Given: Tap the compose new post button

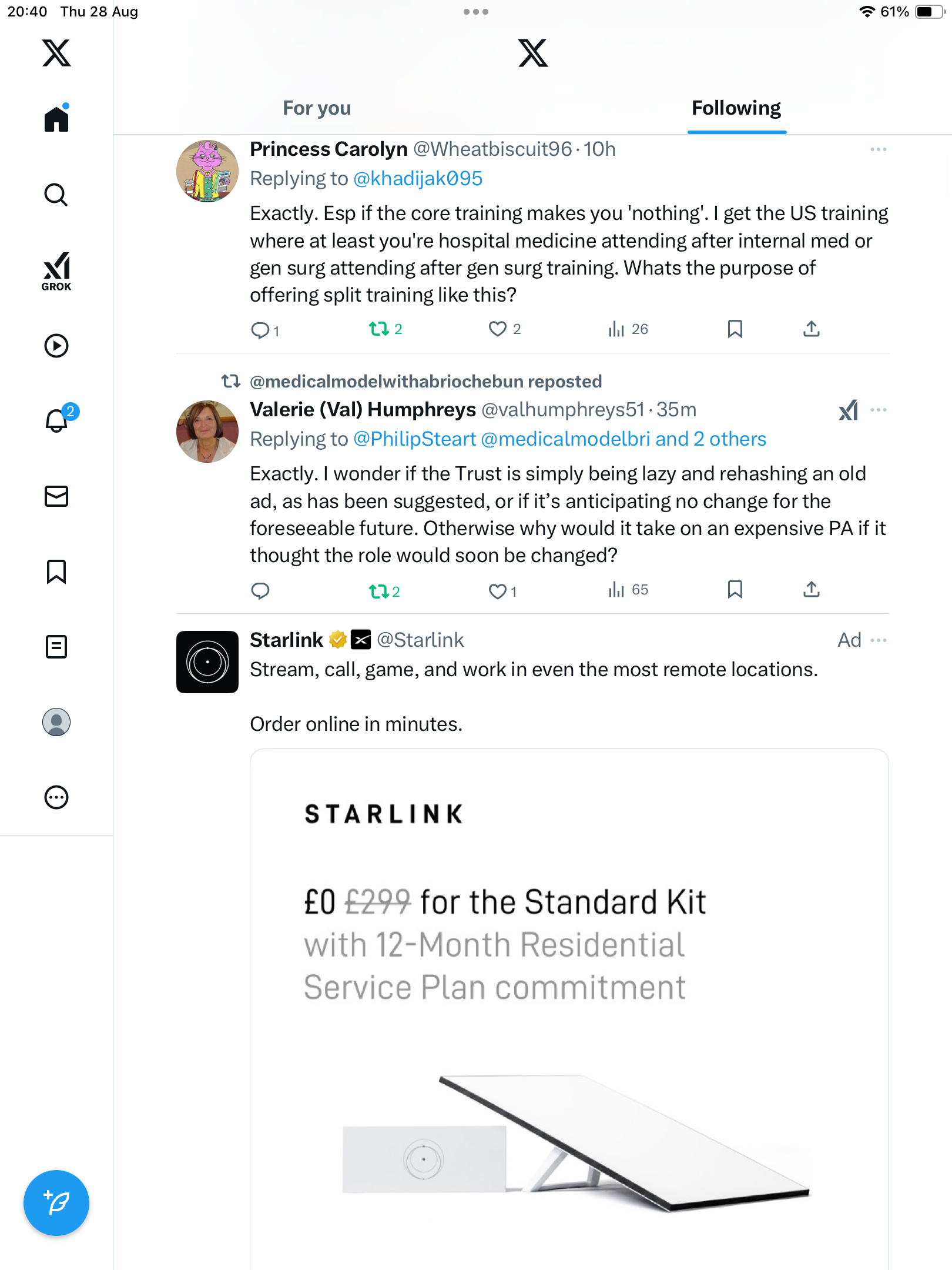Looking at the screenshot, I should pos(56,1203).
